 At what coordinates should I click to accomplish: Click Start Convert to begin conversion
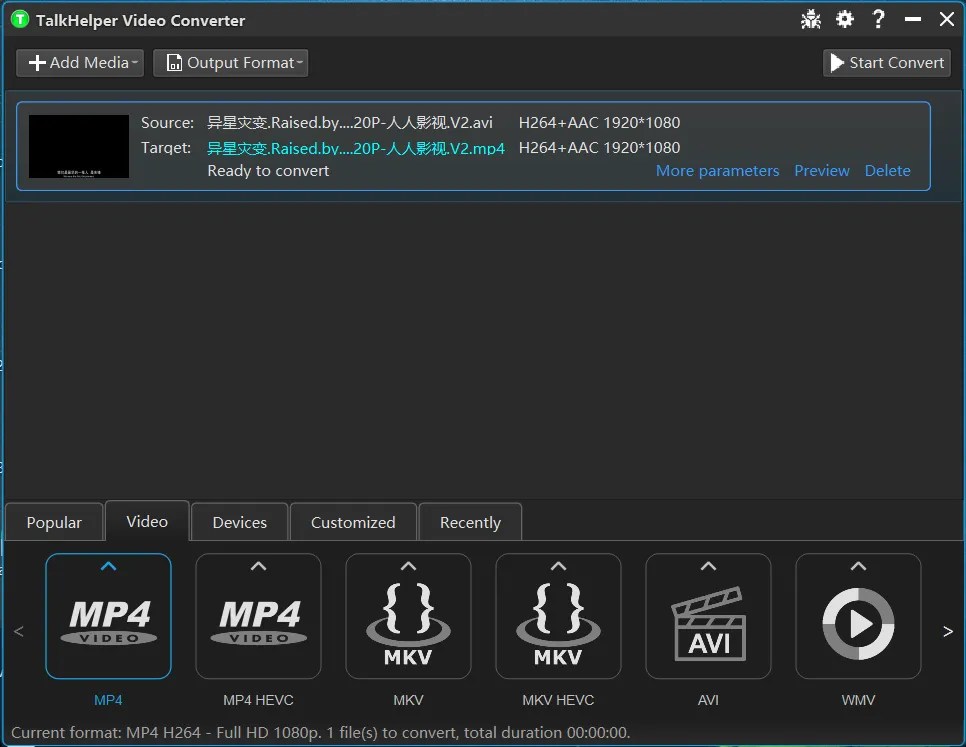tap(886, 62)
